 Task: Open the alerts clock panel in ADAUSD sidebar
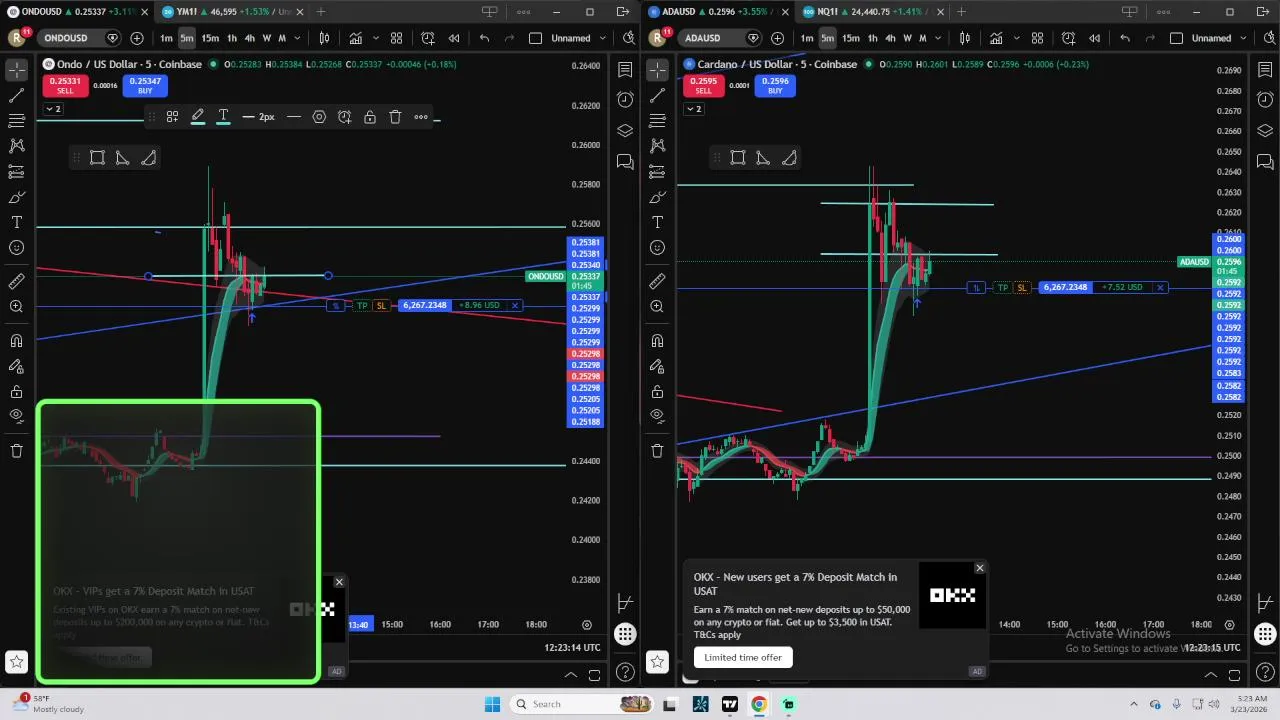click(x=1265, y=100)
